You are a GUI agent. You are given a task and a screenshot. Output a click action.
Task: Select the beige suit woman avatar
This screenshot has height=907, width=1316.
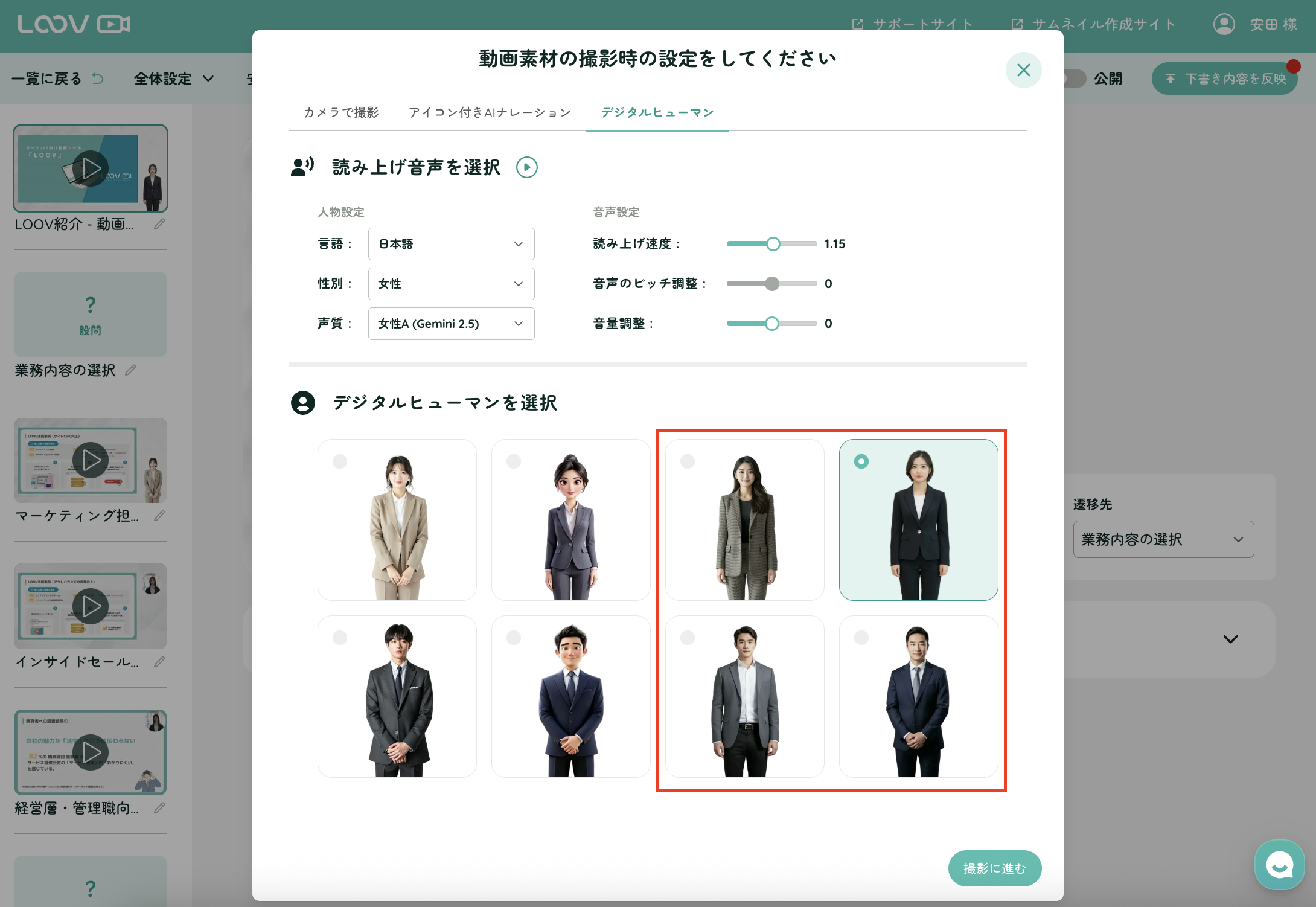pos(397,520)
